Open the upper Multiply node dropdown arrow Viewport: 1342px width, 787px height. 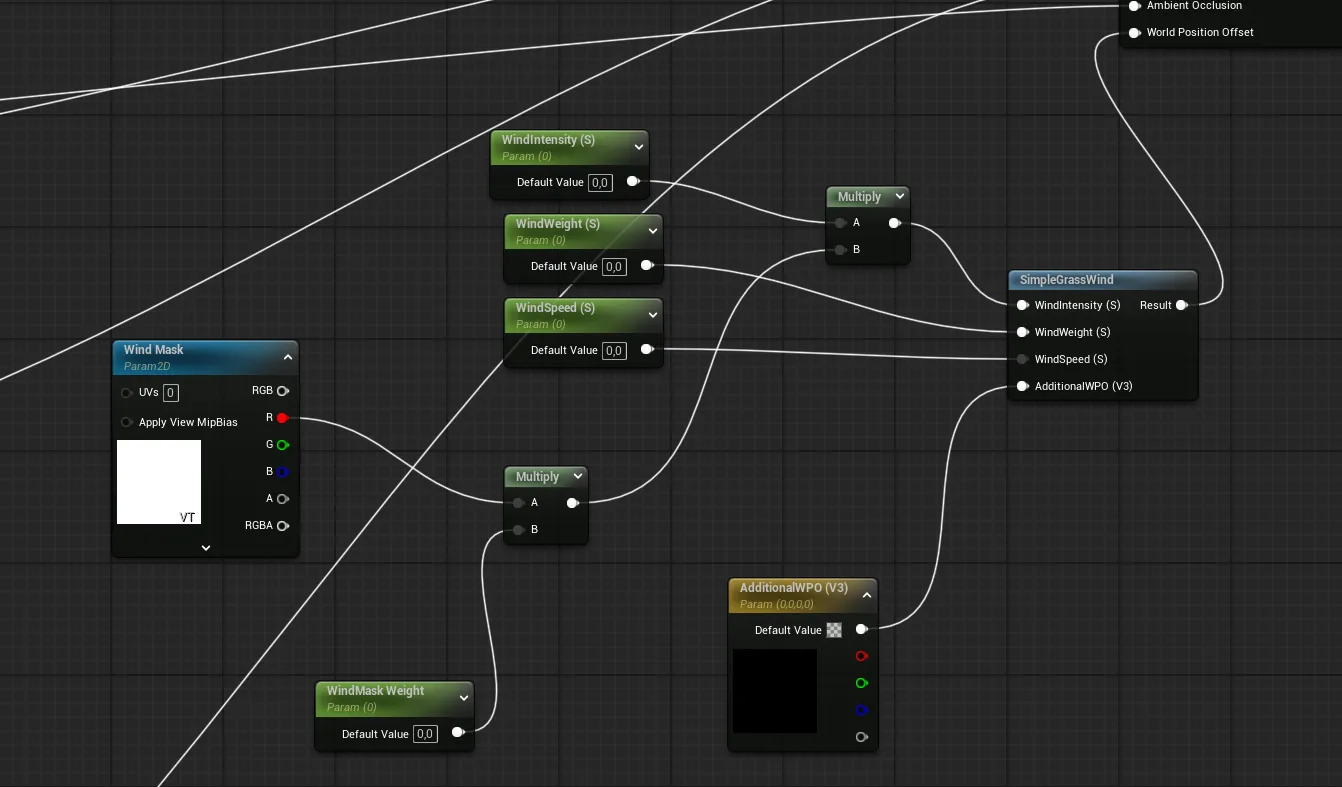tap(901, 197)
